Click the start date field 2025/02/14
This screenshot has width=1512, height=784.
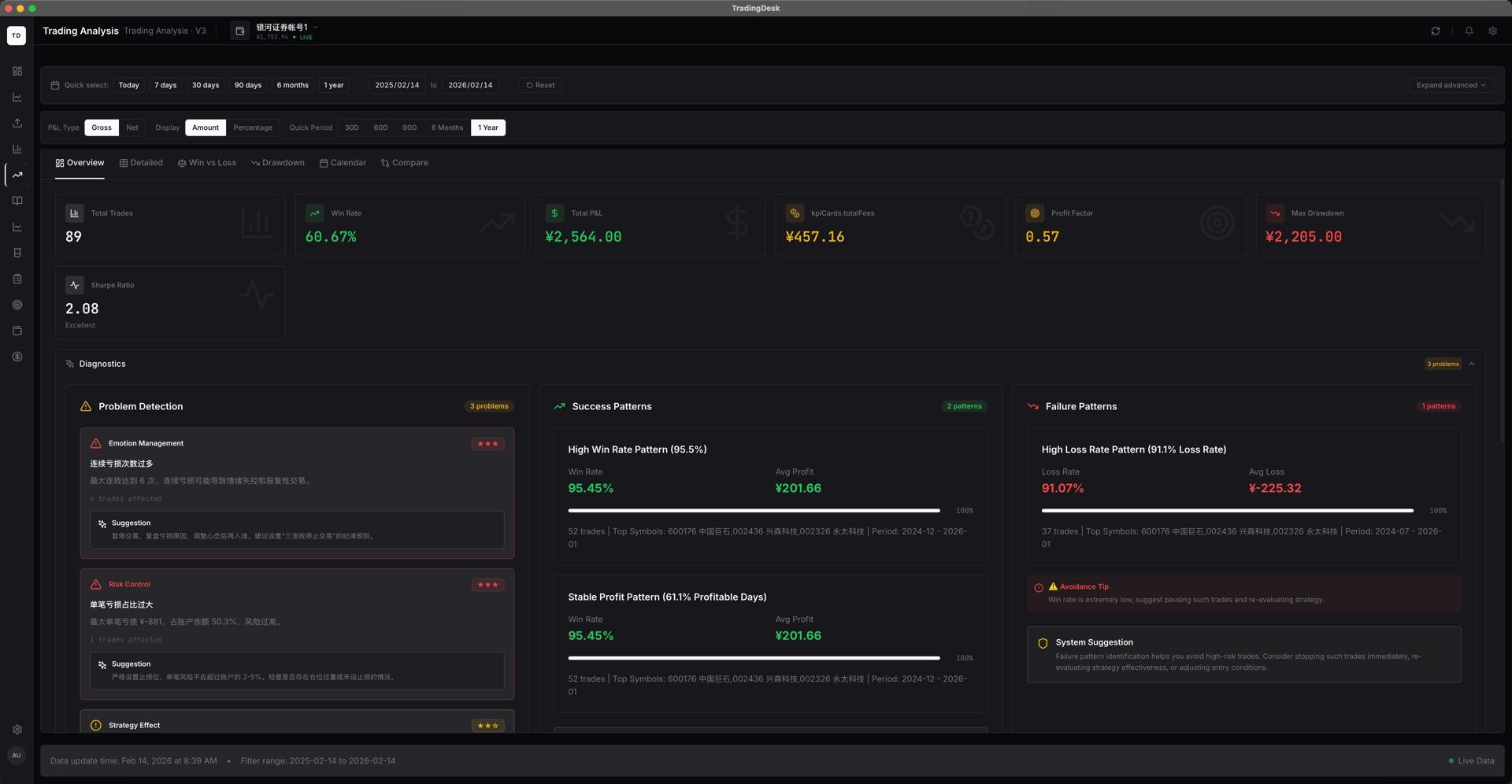[x=397, y=85]
